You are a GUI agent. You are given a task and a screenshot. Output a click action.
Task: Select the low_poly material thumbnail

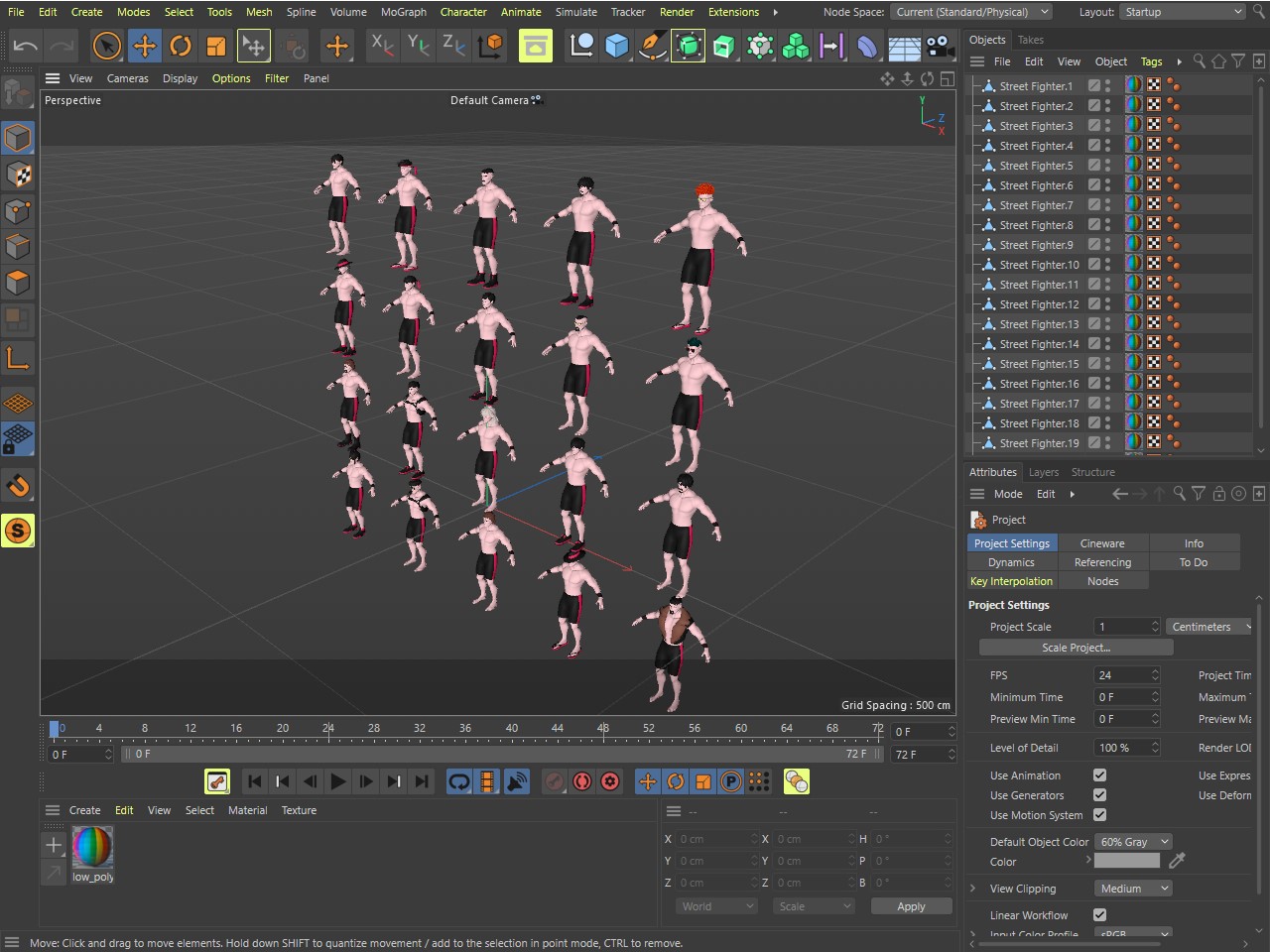92,848
